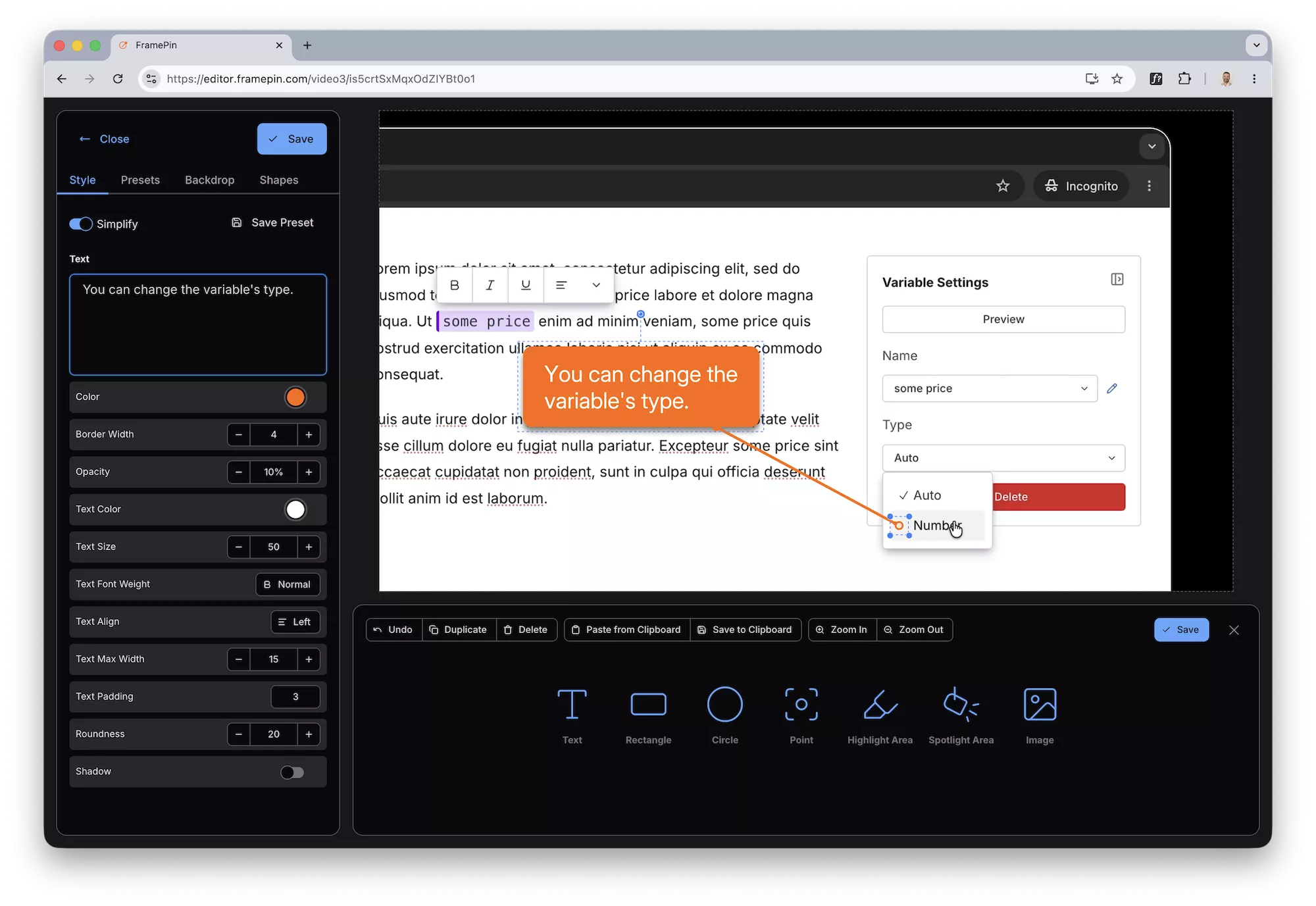The image size is (1316, 906).
Task: Click Save to Clipboard
Action: 745,630
